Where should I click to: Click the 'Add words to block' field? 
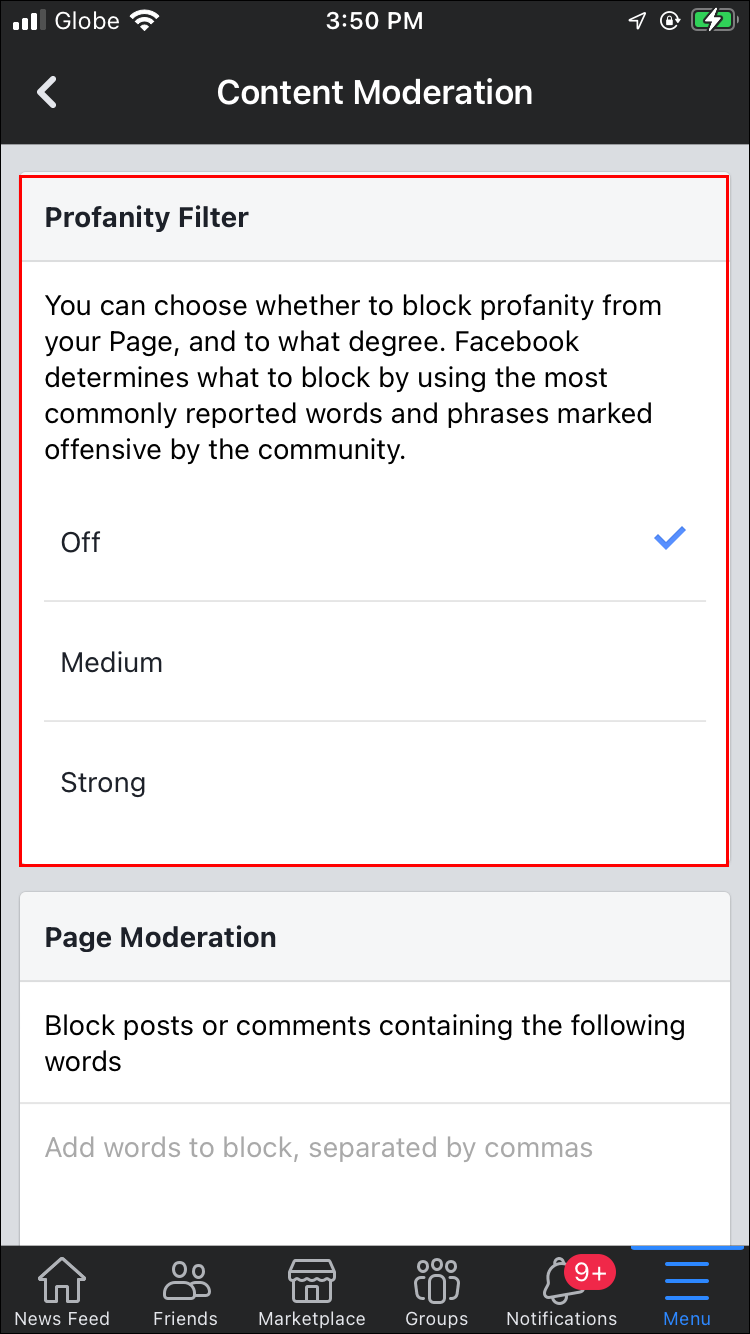[319, 1147]
